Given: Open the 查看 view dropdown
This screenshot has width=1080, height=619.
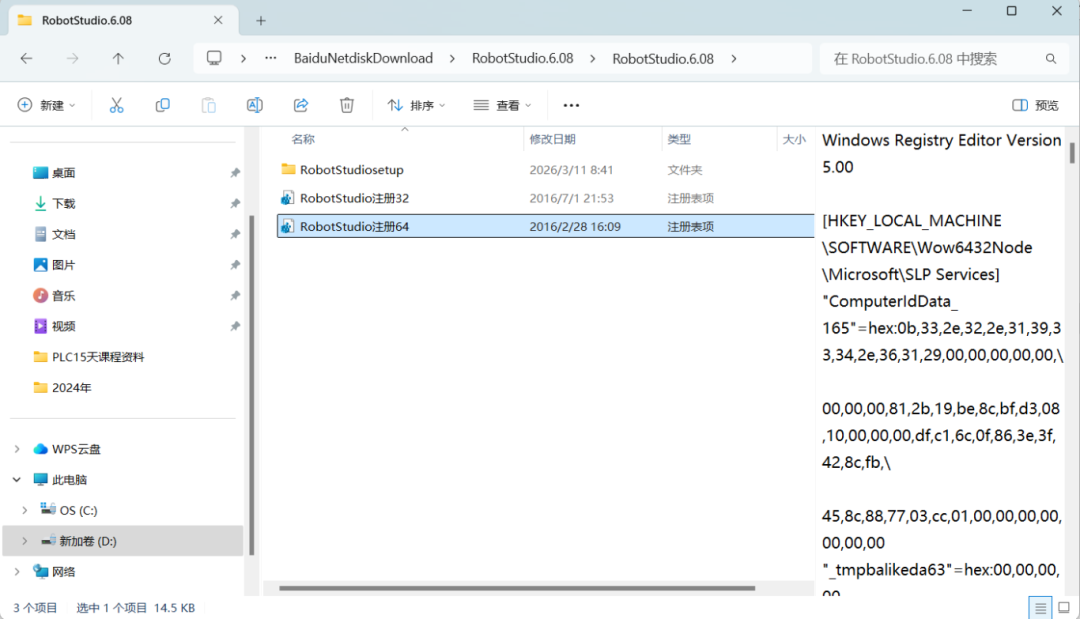Looking at the screenshot, I should click(x=502, y=105).
